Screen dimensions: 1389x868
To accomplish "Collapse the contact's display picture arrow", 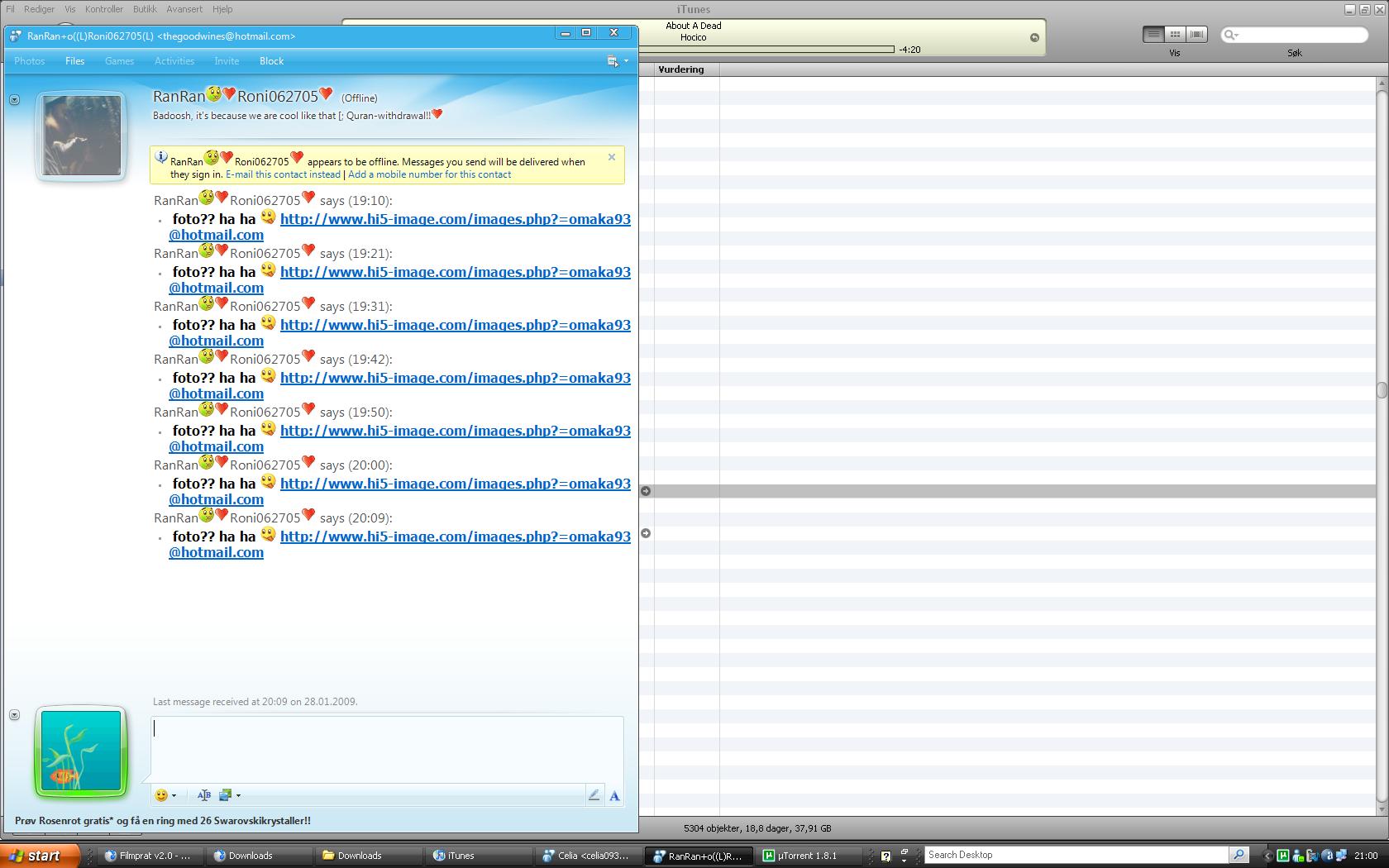I will (14, 100).
